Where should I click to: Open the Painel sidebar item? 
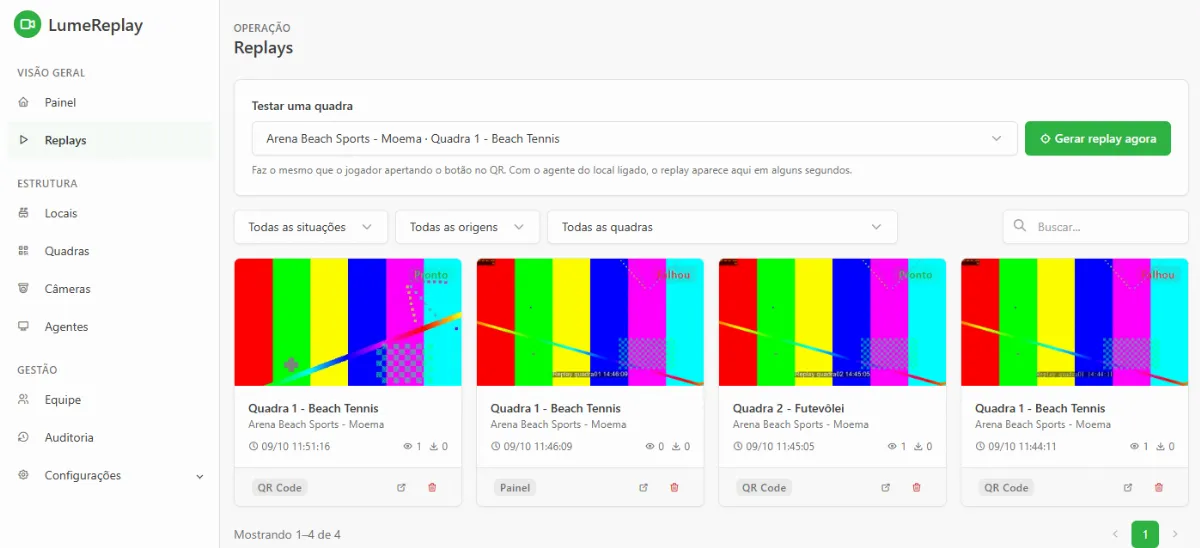(x=109, y=103)
